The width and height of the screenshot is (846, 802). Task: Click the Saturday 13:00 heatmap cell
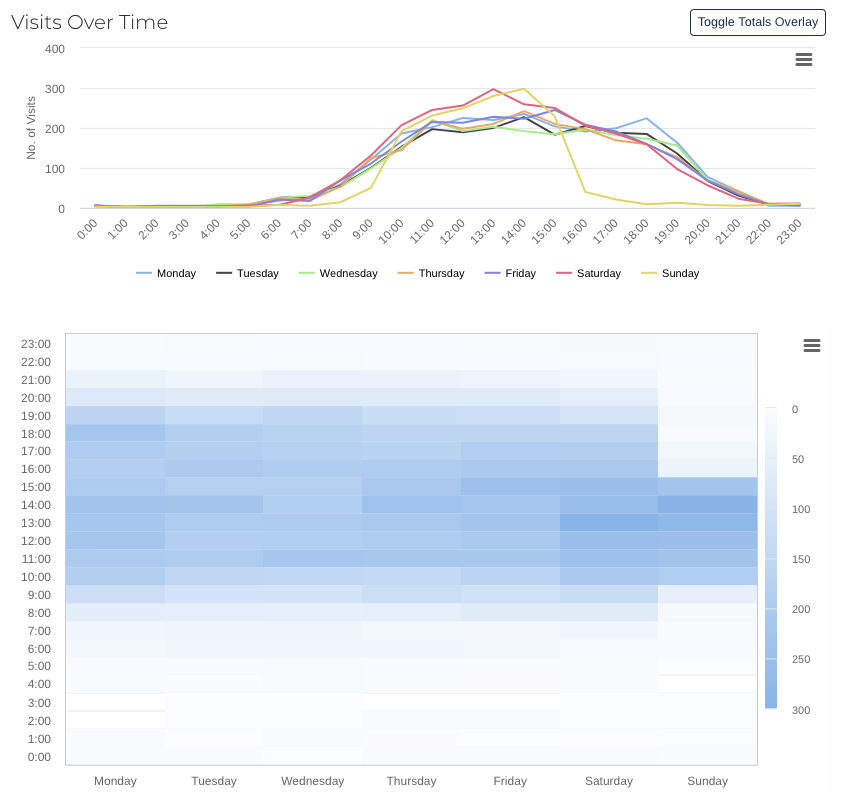(x=609, y=523)
